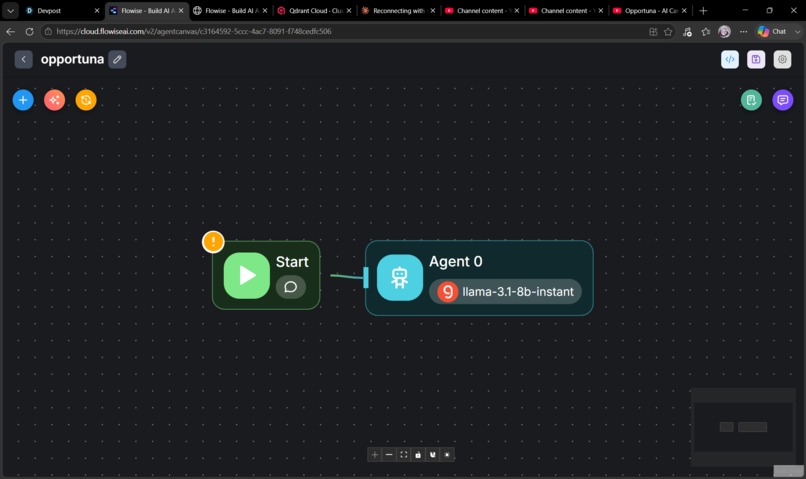Switch to the first Channel content tab
This screenshot has height=479, width=806.
pos(482,10)
